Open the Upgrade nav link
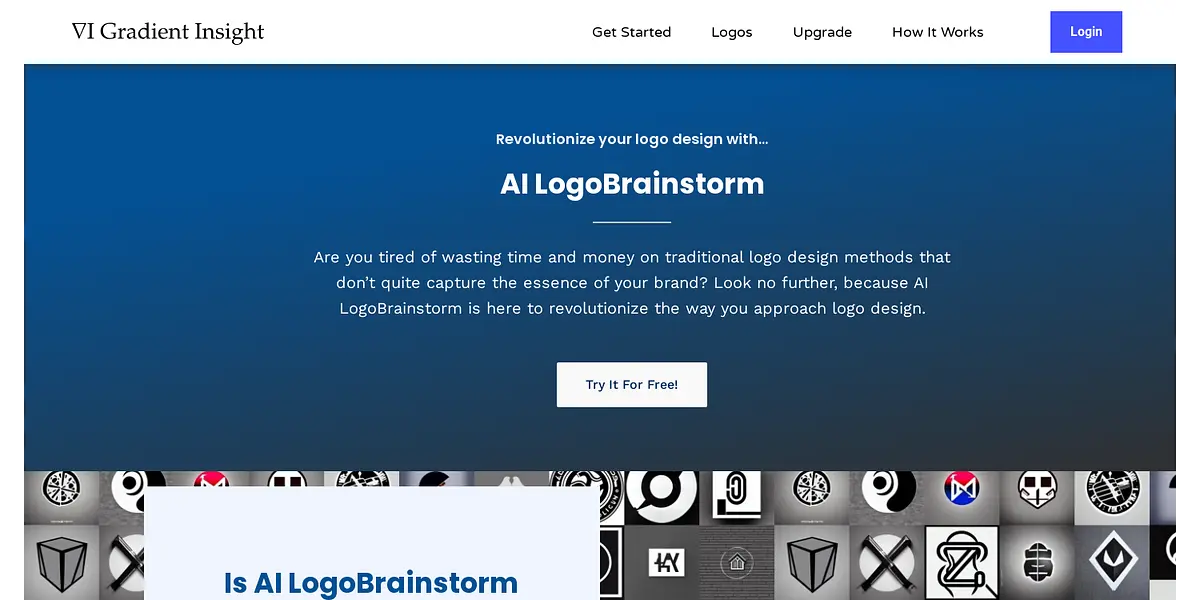The image size is (1200, 600). click(x=822, y=32)
